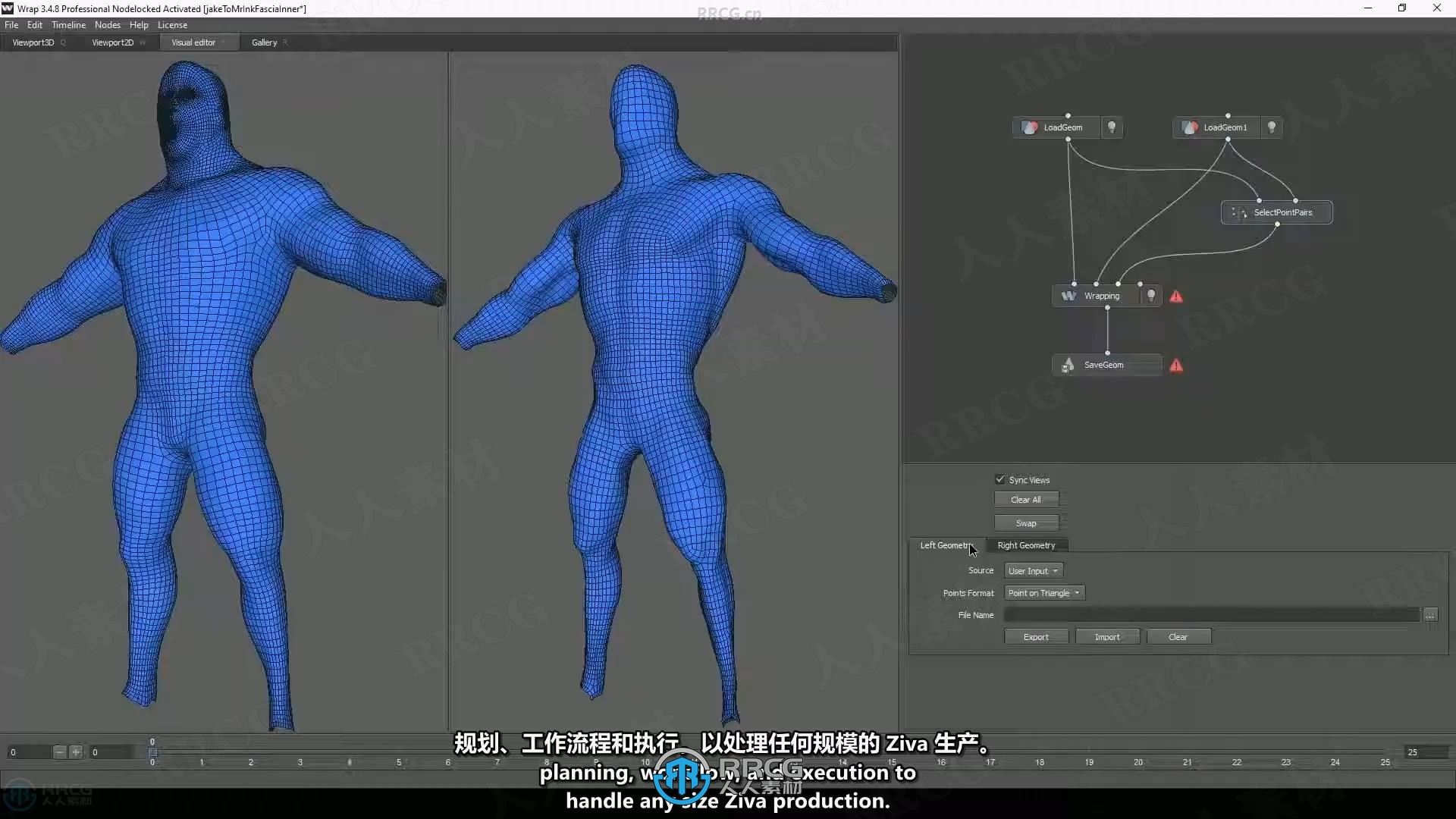Toggle the LoadGeom1 node lightbulb
Screen dimensions: 1456x819
(1272, 127)
